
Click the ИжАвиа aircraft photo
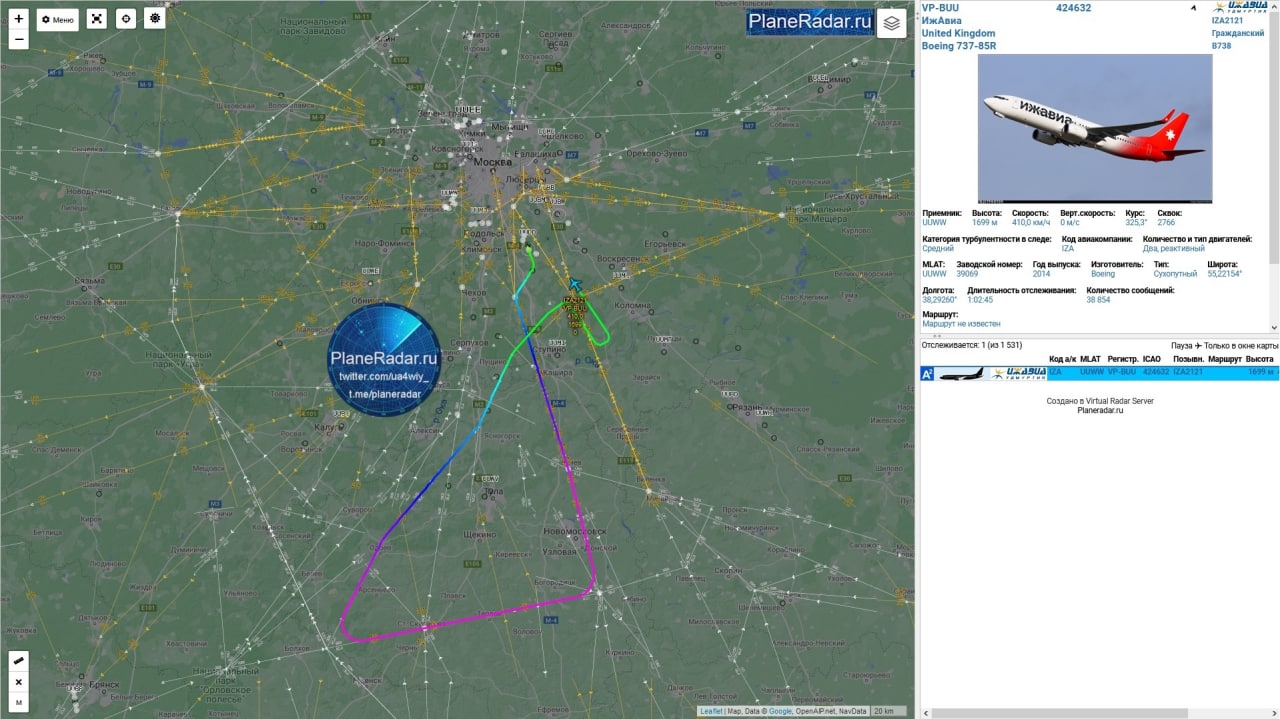(1094, 128)
